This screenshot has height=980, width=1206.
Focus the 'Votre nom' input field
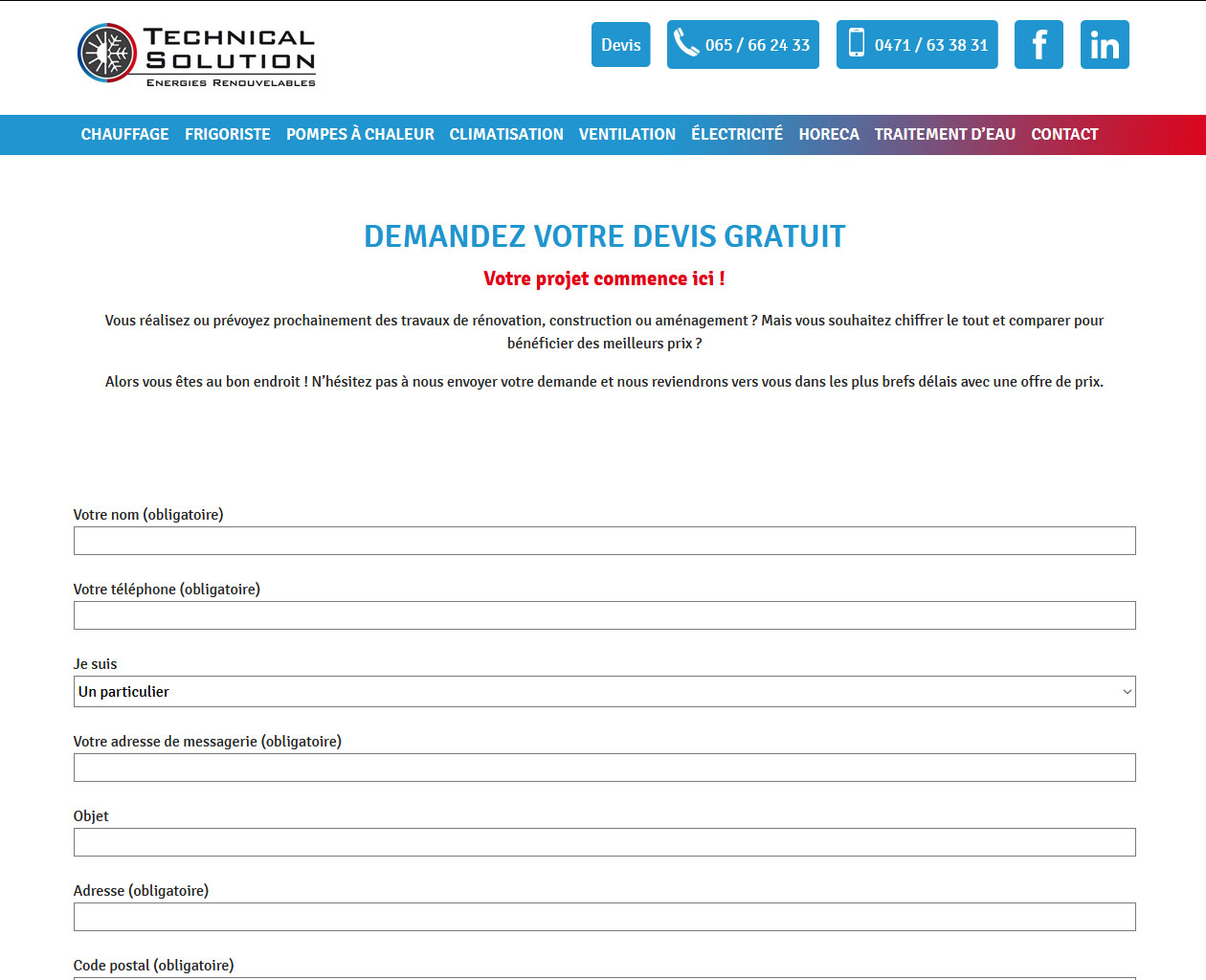click(x=605, y=541)
